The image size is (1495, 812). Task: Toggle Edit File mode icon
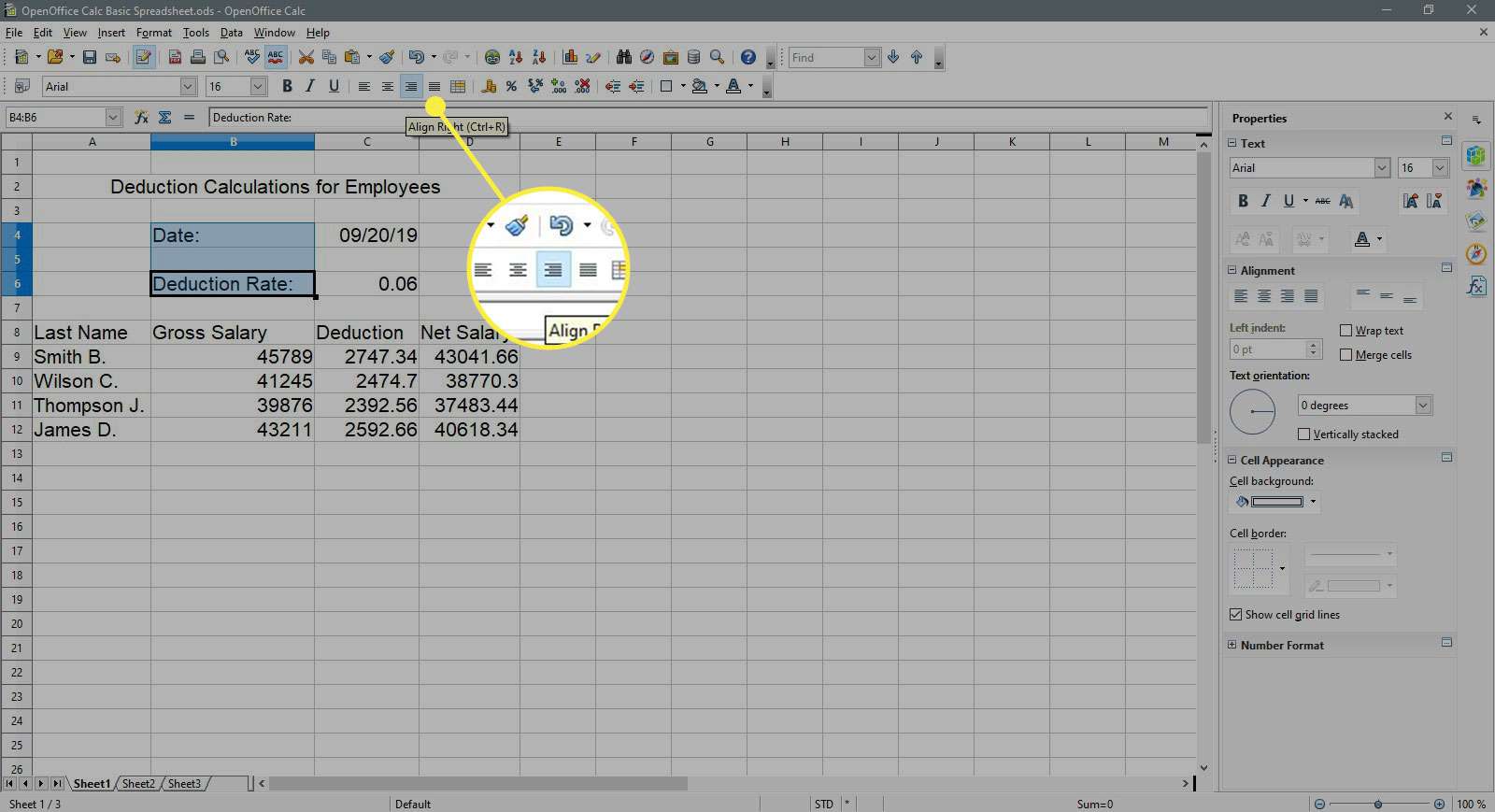pyautogui.click(x=143, y=57)
